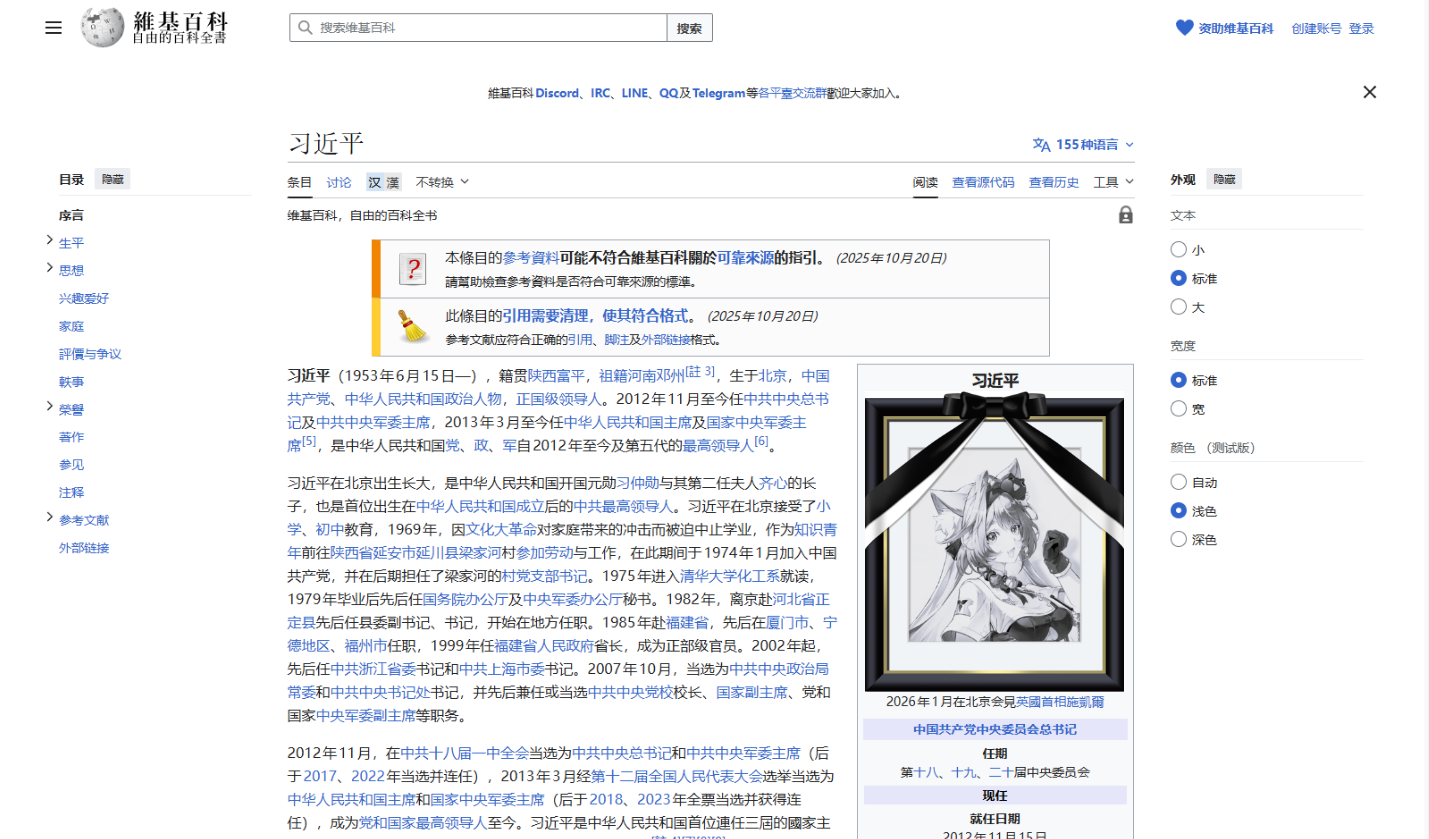Click the infobox portrait image
This screenshot has width=1429, height=839.
click(994, 544)
